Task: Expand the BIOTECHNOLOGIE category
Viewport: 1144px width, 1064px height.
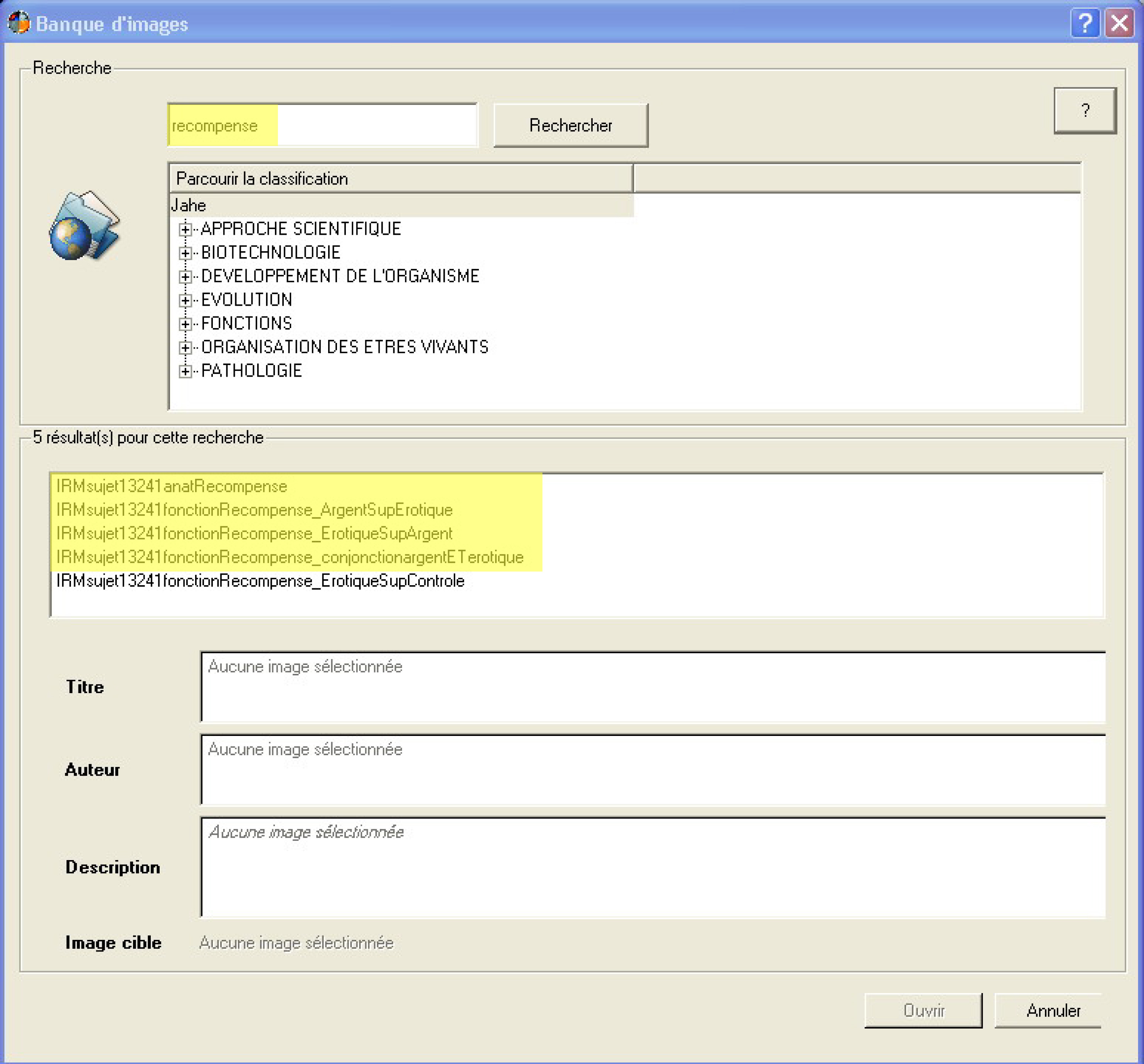Action: (x=185, y=253)
